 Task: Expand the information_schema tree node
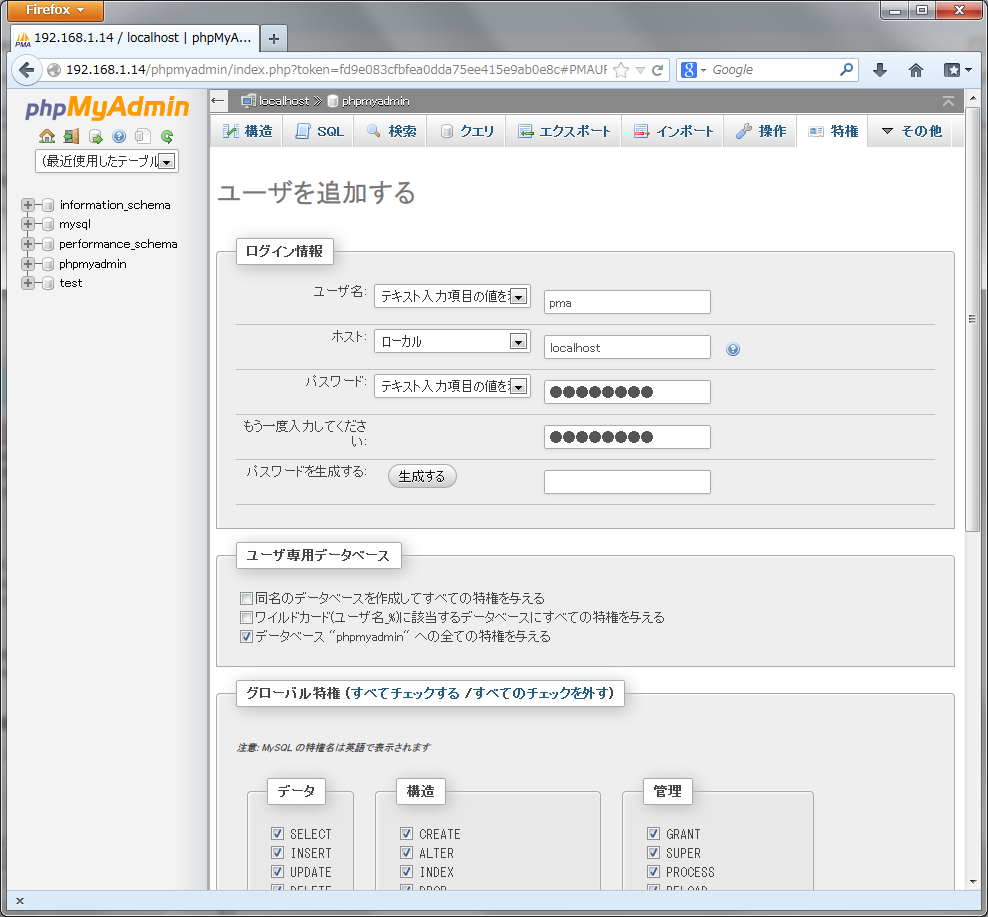(x=27, y=205)
